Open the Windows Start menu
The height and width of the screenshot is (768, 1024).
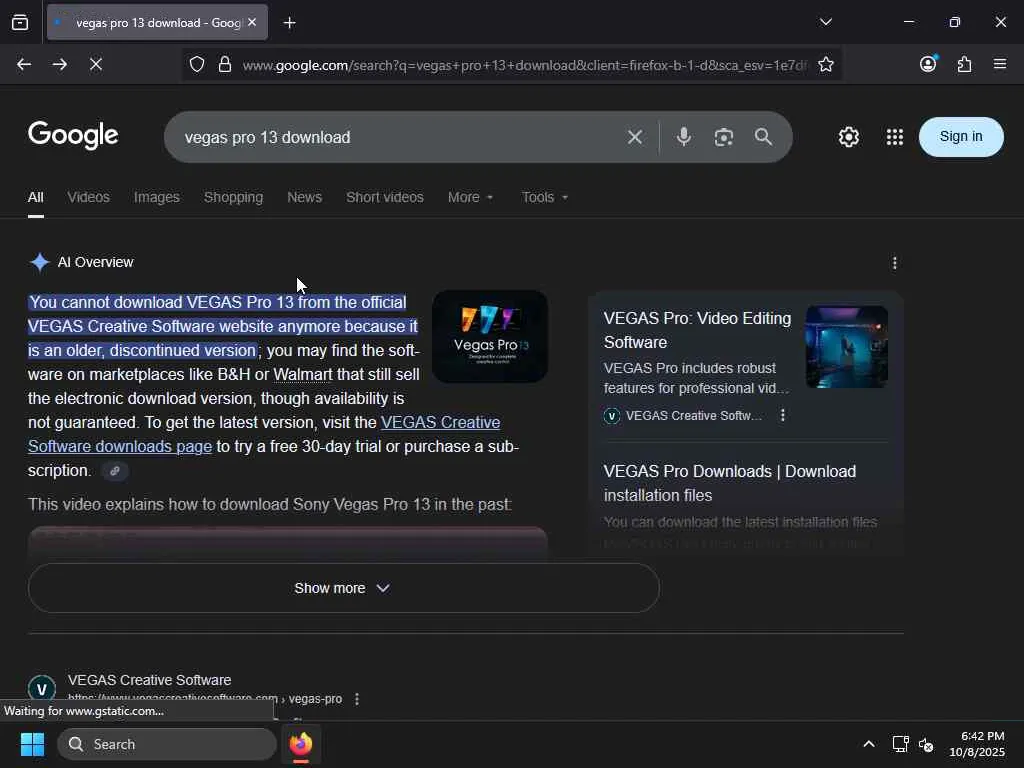click(x=33, y=744)
